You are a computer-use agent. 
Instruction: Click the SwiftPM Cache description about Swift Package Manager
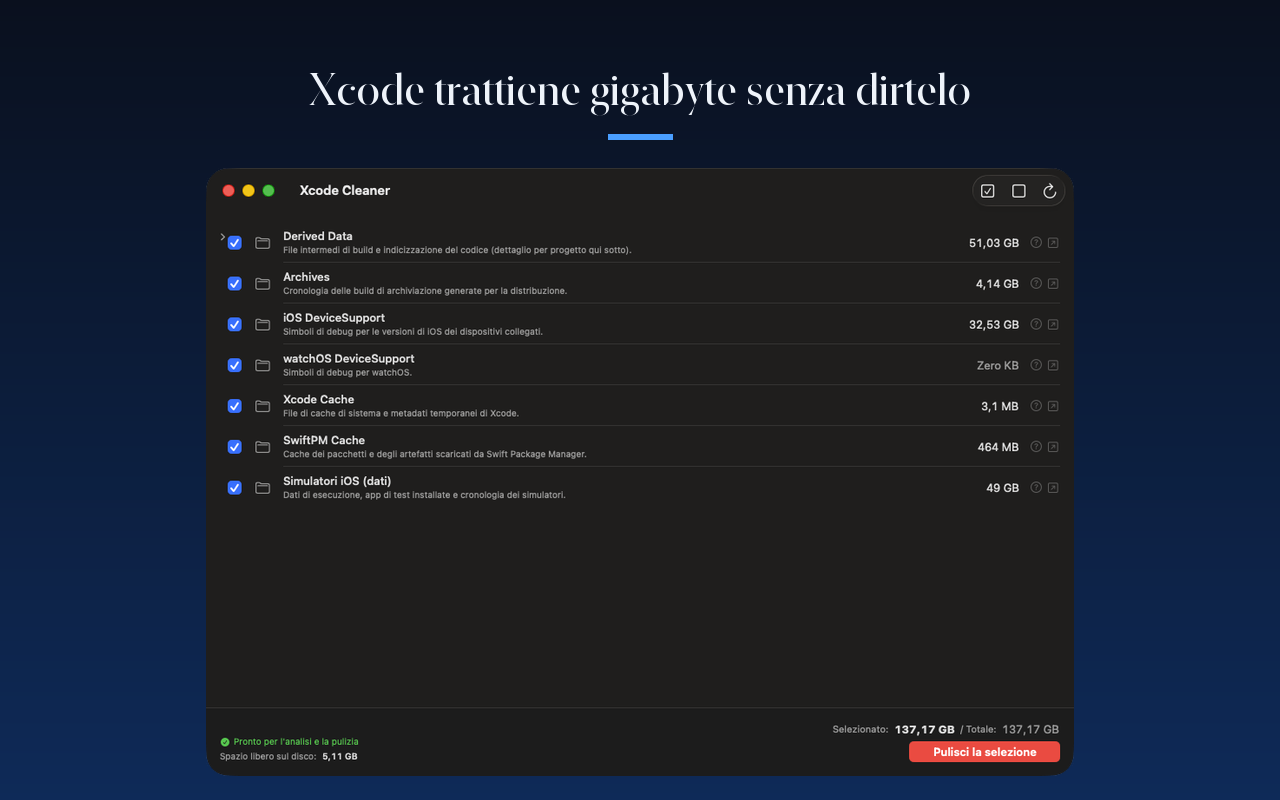(435, 454)
